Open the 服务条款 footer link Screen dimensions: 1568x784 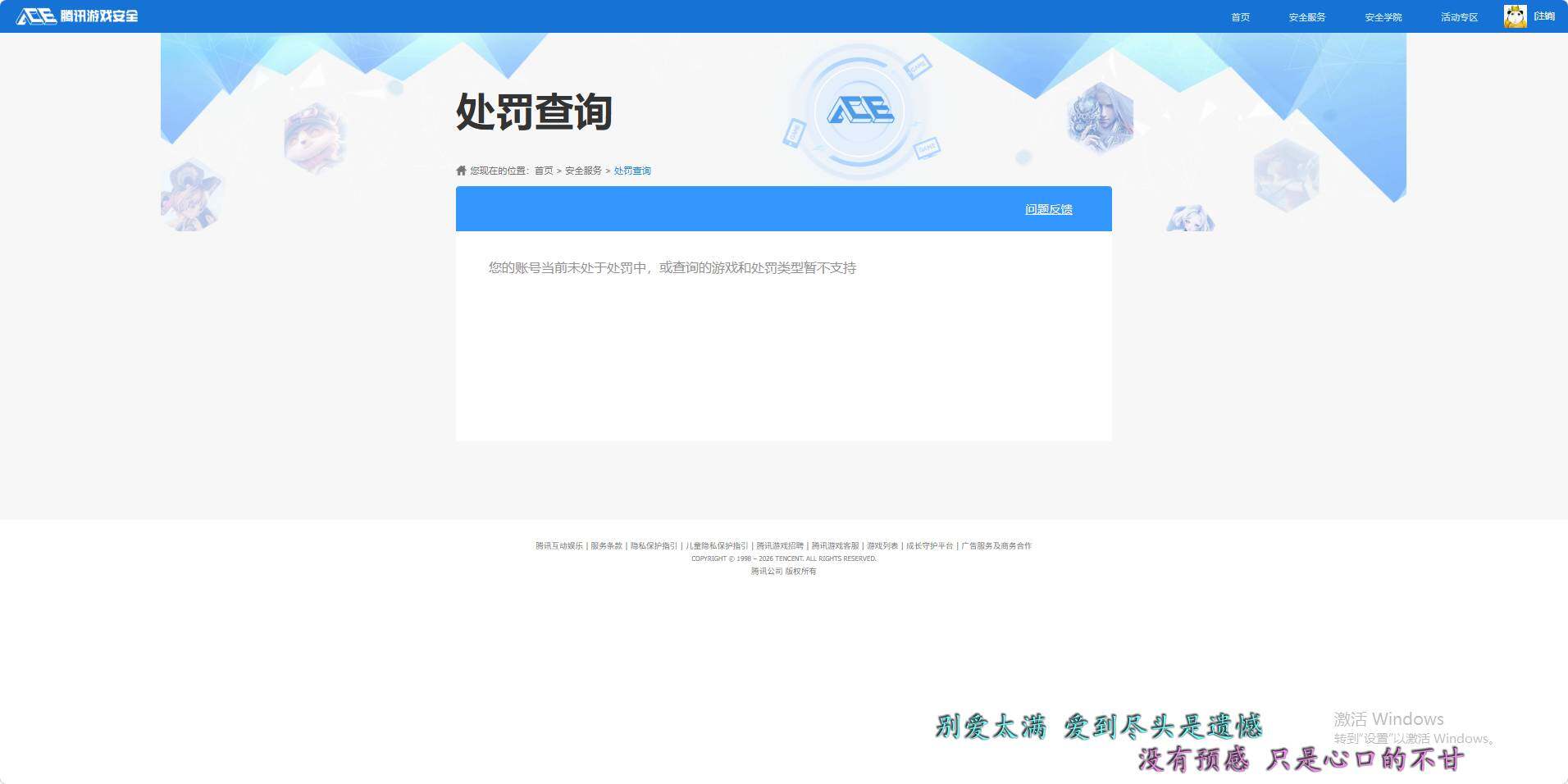click(x=607, y=545)
